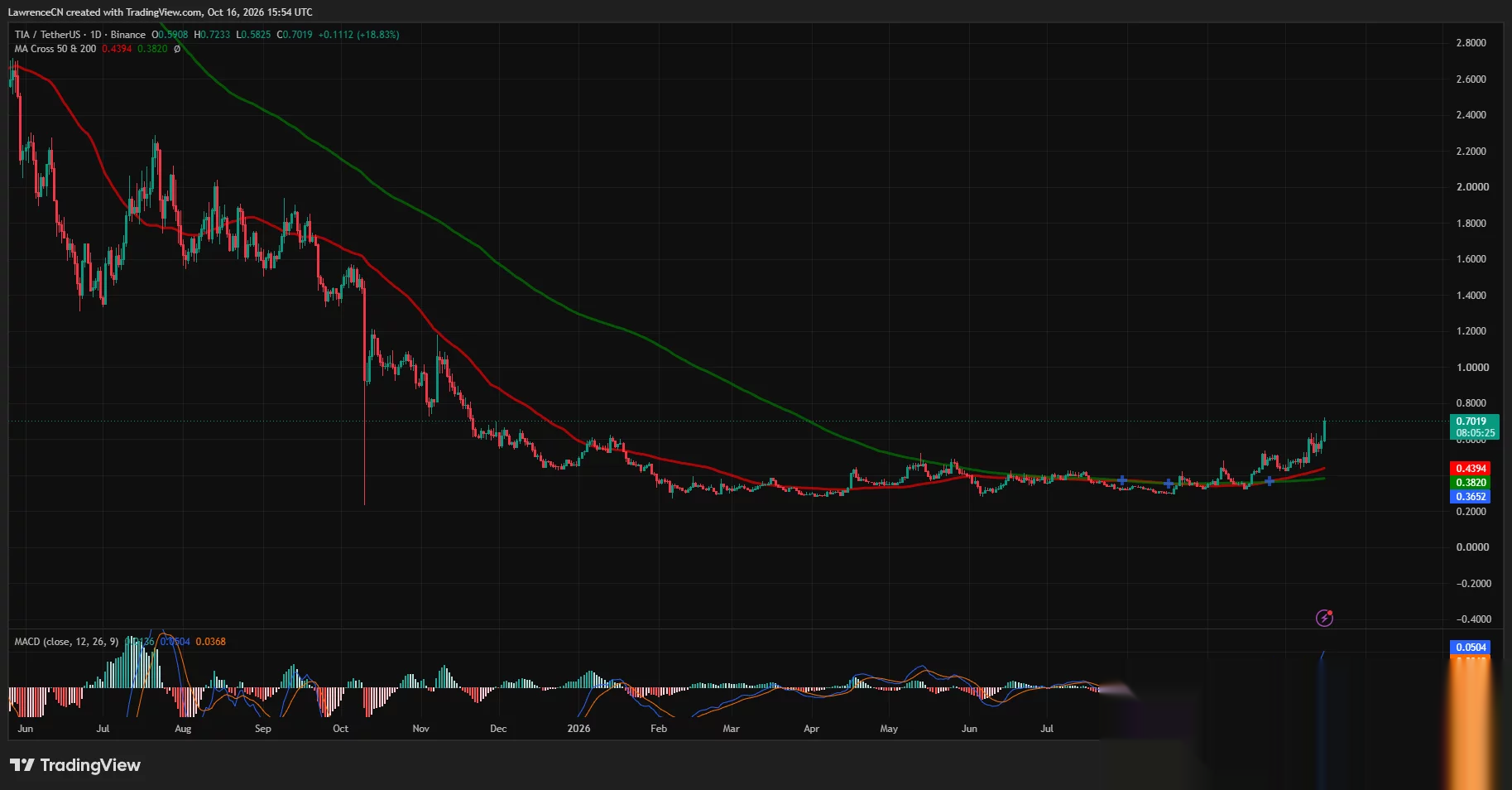Click the Close value C0.7019

[295, 35]
